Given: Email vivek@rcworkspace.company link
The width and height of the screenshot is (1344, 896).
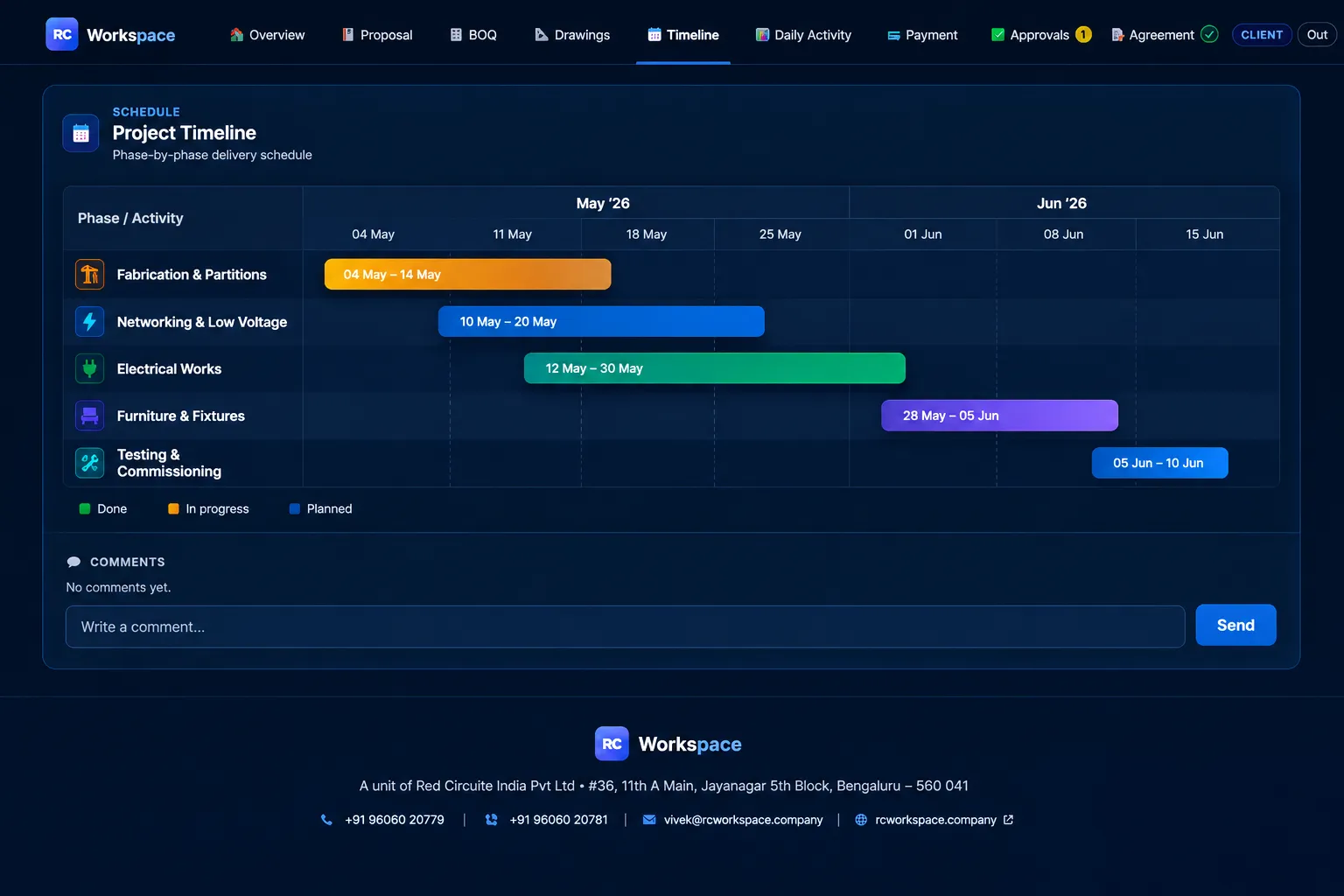Looking at the screenshot, I should coord(743,820).
